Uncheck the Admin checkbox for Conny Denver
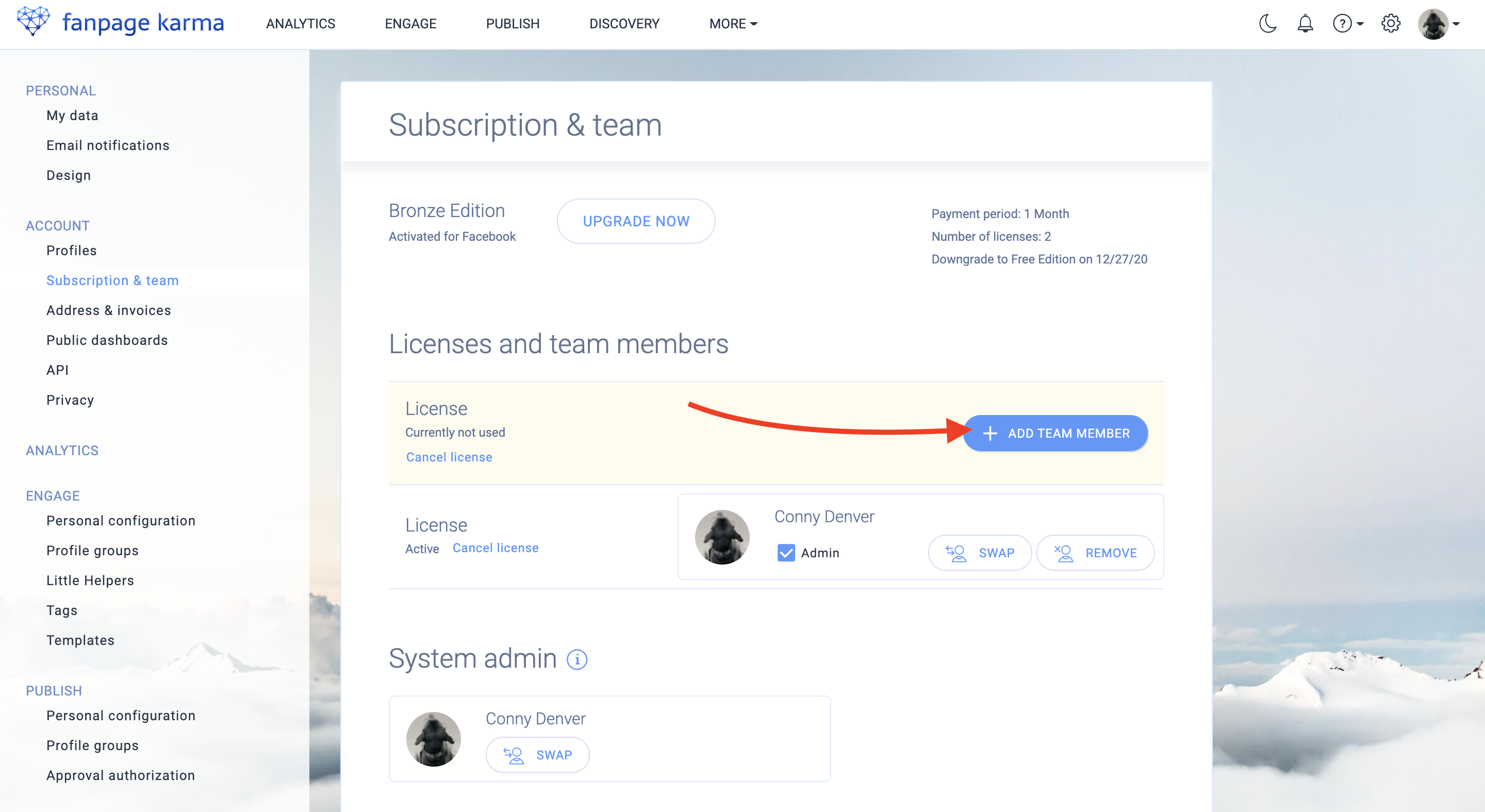 (786, 553)
